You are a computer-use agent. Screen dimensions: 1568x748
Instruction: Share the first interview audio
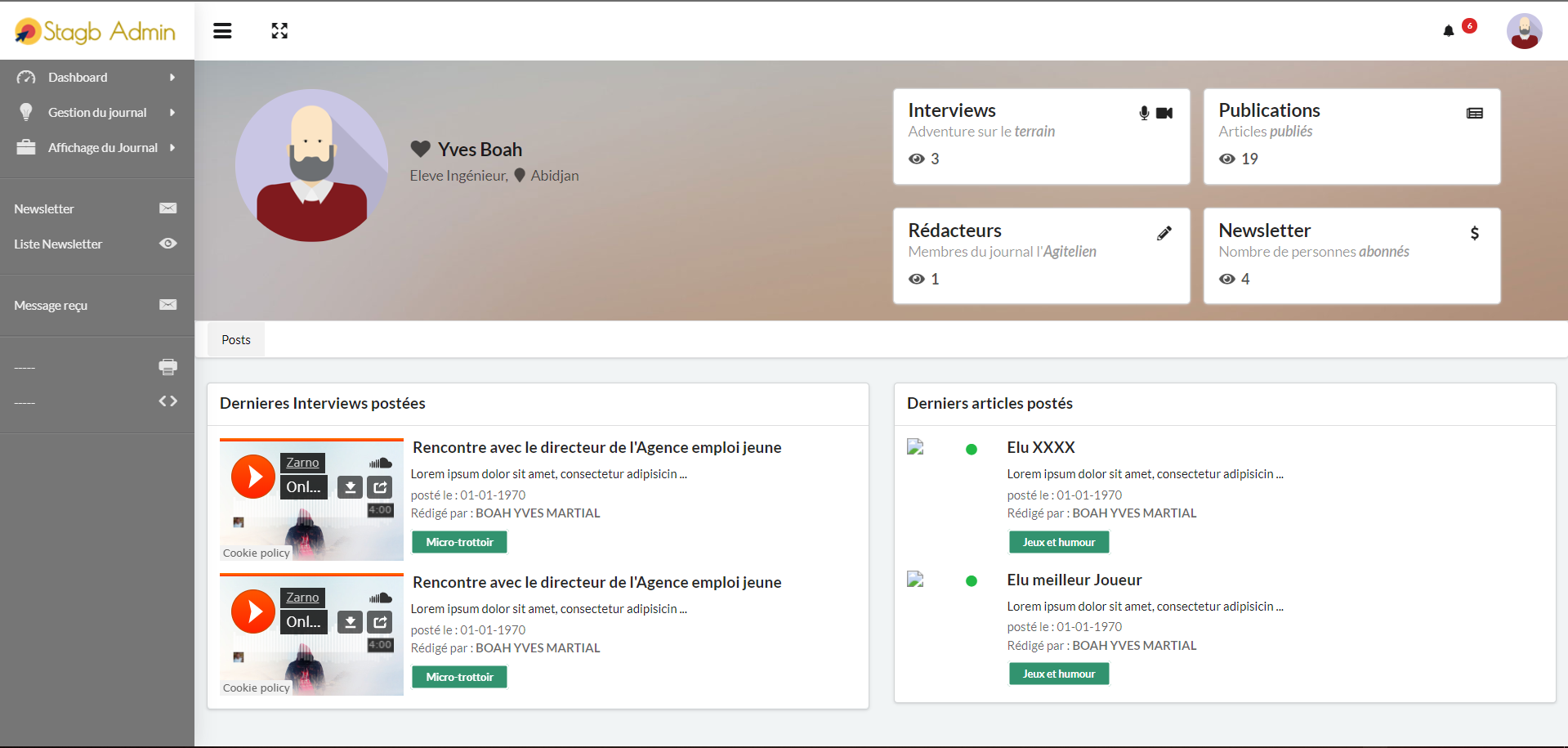[380, 487]
